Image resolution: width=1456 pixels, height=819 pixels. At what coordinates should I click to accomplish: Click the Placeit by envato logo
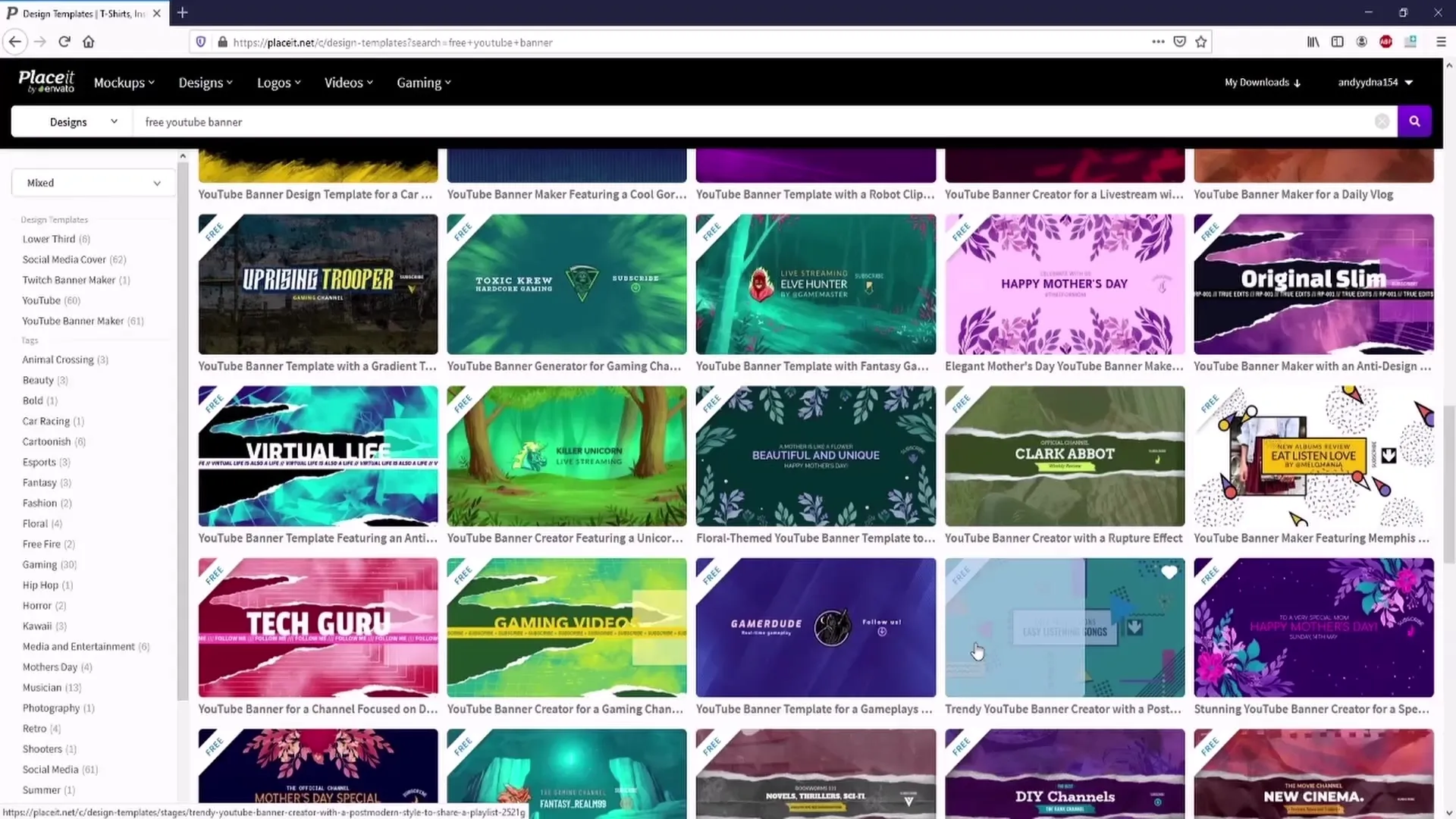[x=46, y=82]
